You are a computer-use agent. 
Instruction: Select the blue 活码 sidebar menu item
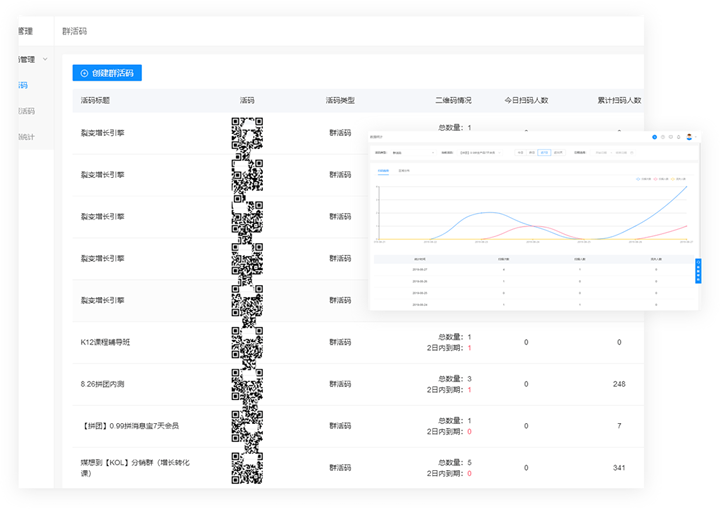23,85
